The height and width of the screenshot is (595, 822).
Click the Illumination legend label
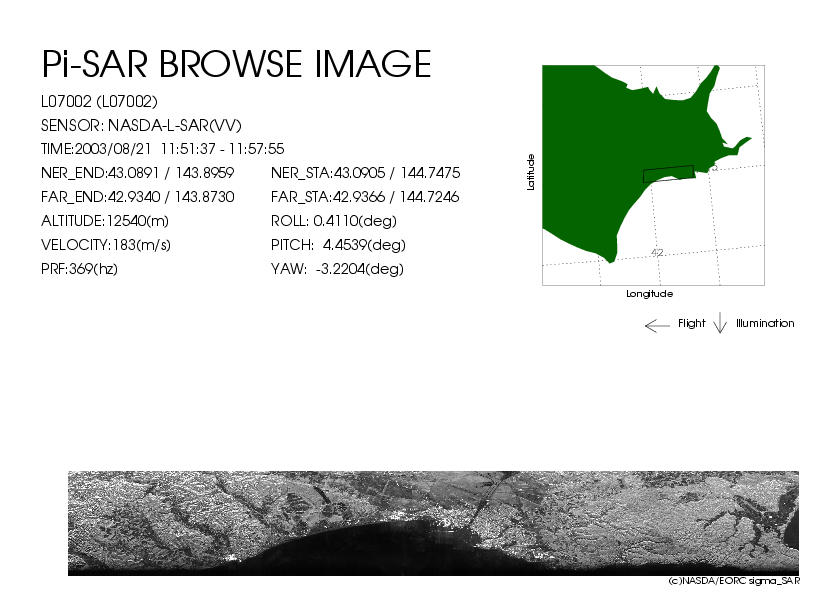click(765, 323)
